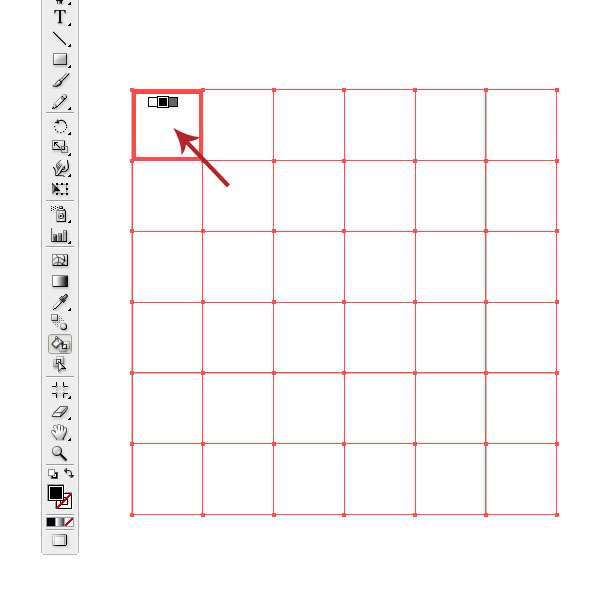Select the Symbol Sprayer tool
This screenshot has width=600, height=600.
point(60,214)
